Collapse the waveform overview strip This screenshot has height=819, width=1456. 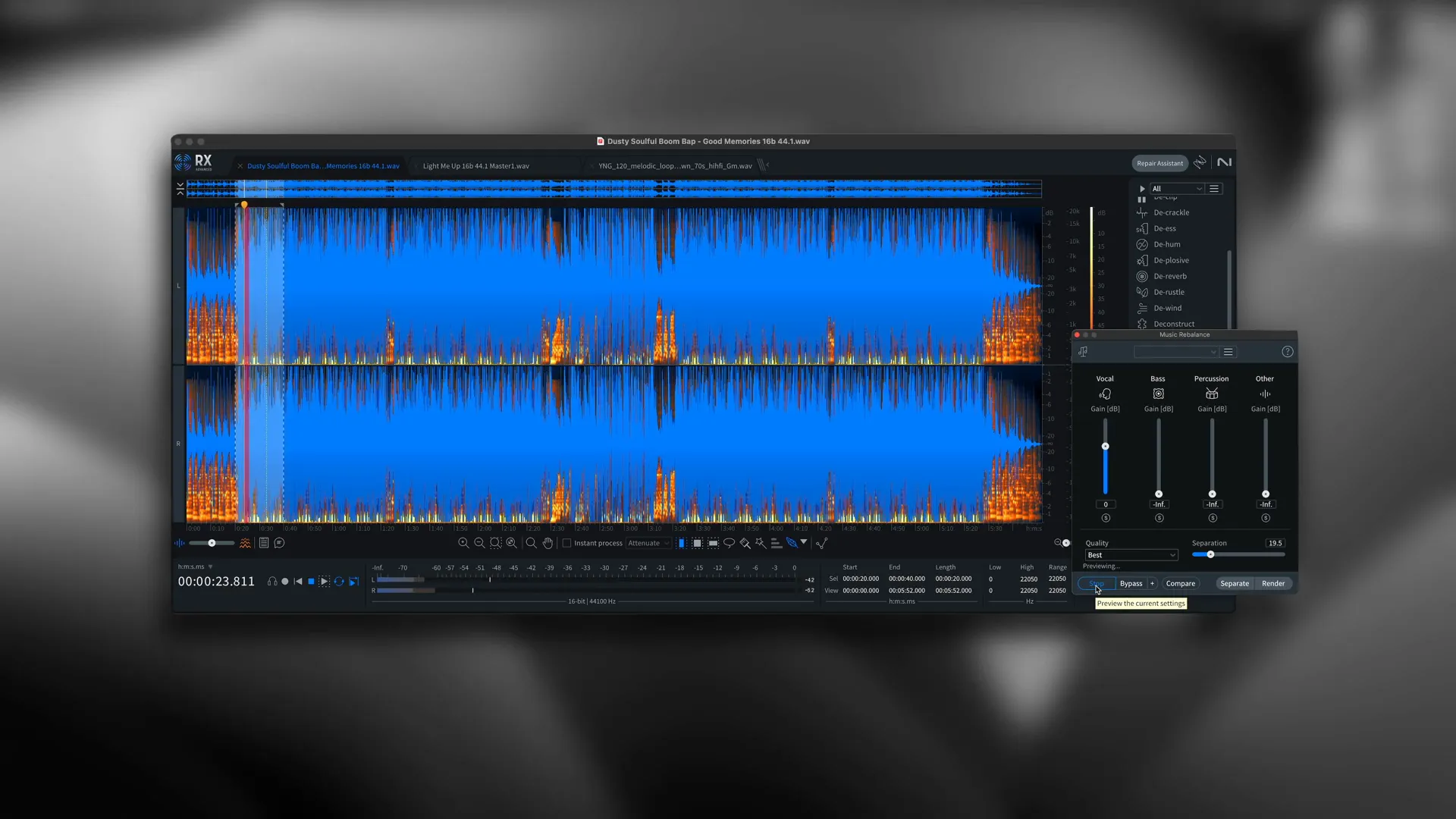coord(180,188)
